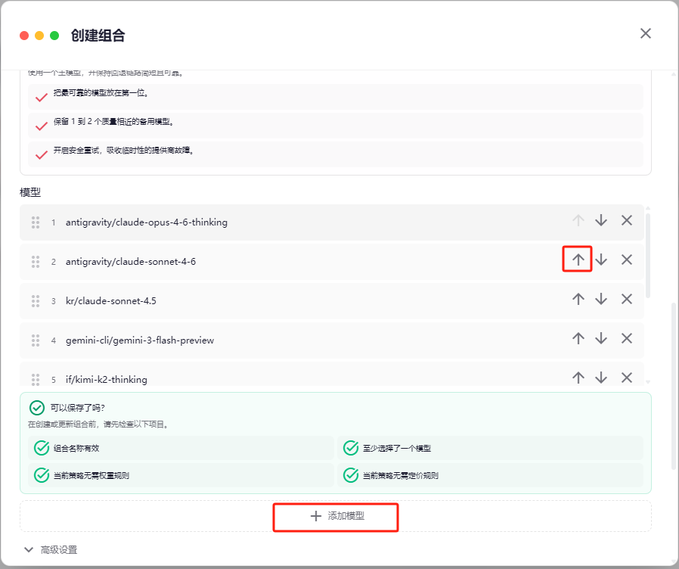Move if/kimi-k2-thinking up
Screen dimensions: 679x569
(578, 378)
